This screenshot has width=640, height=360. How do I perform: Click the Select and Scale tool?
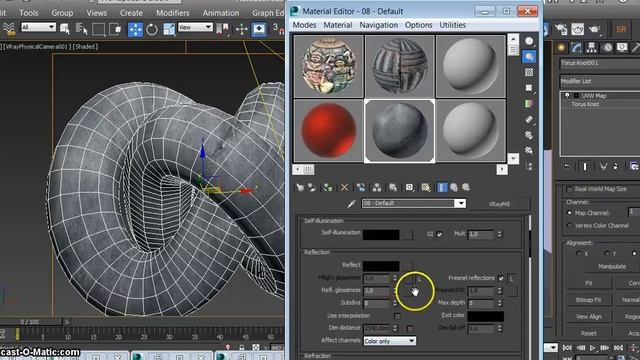click(x=169, y=29)
